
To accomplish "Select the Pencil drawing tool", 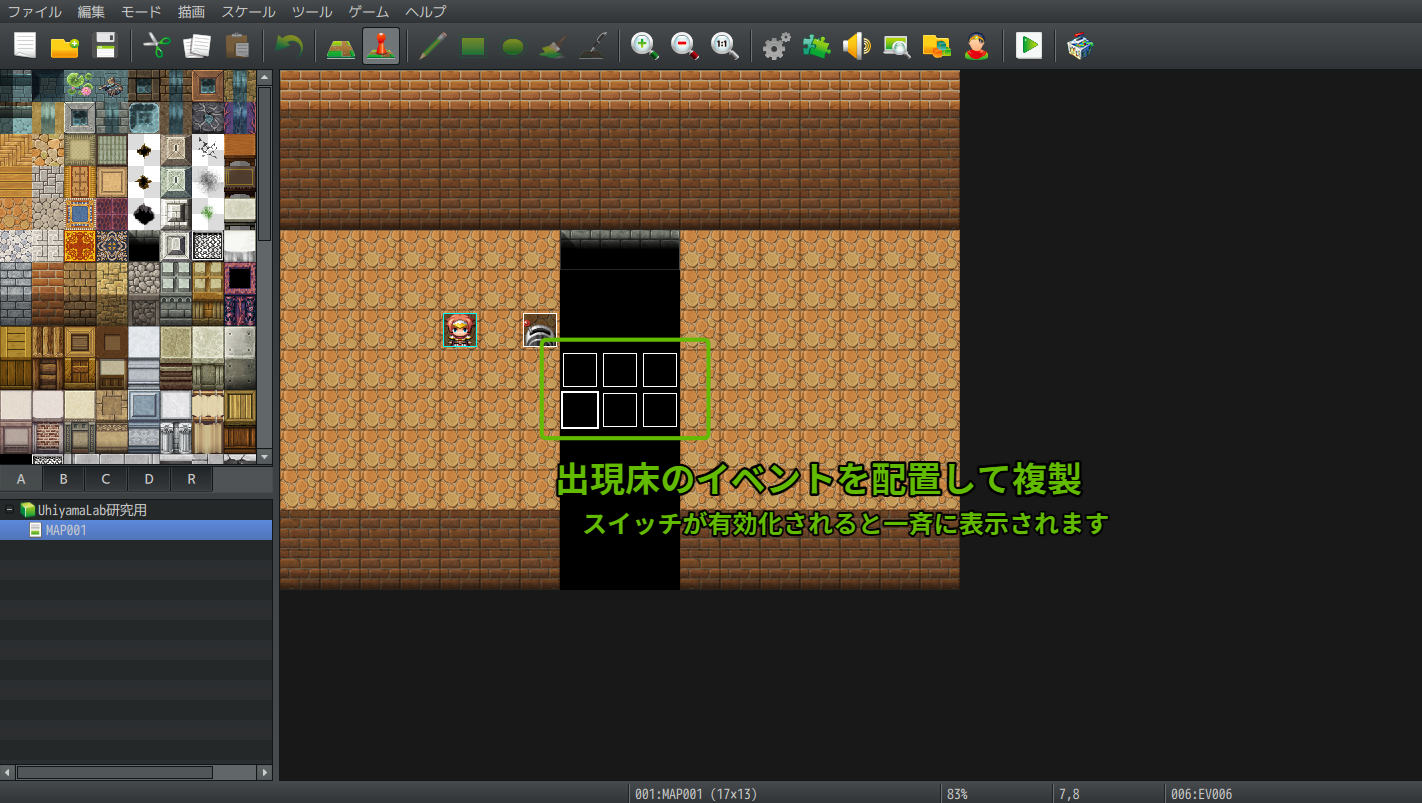I will tap(433, 46).
